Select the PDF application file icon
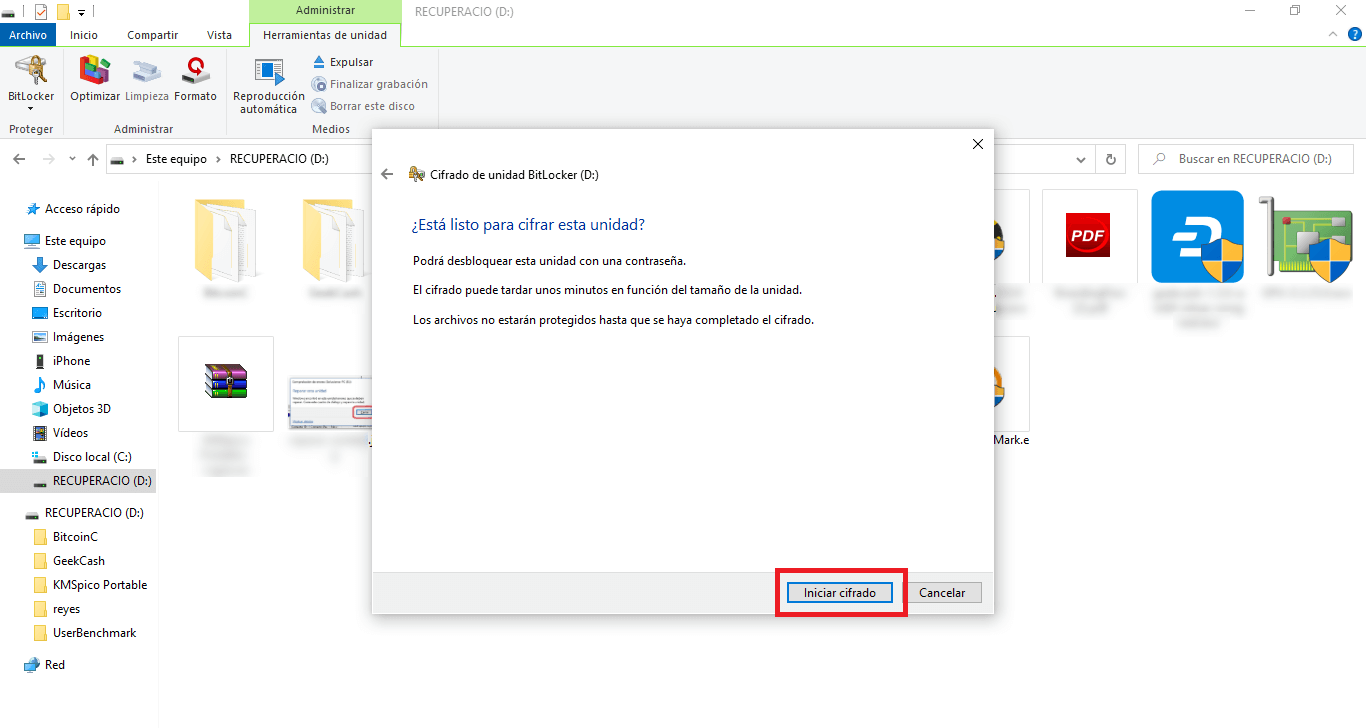This screenshot has width=1366, height=728. pos(1089,236)
